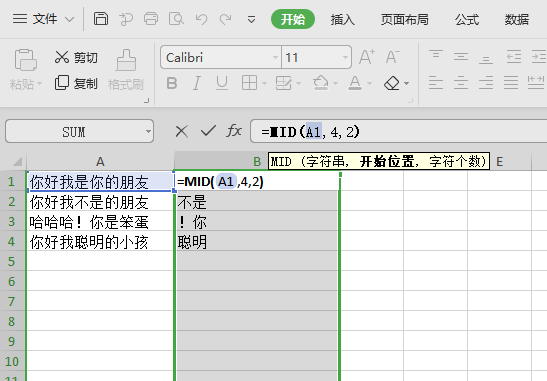Expand the quick access toolbar dropdown

(251, 20)
